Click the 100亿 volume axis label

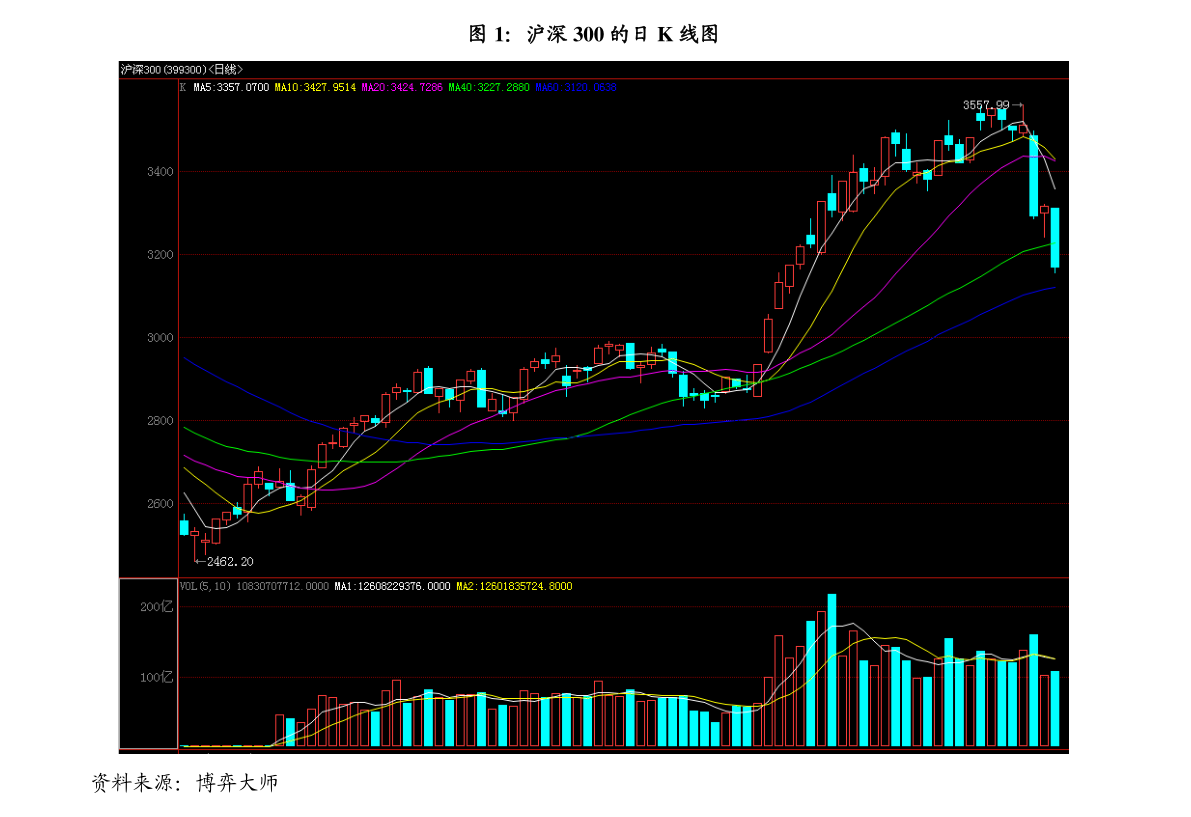coord(156,677)
